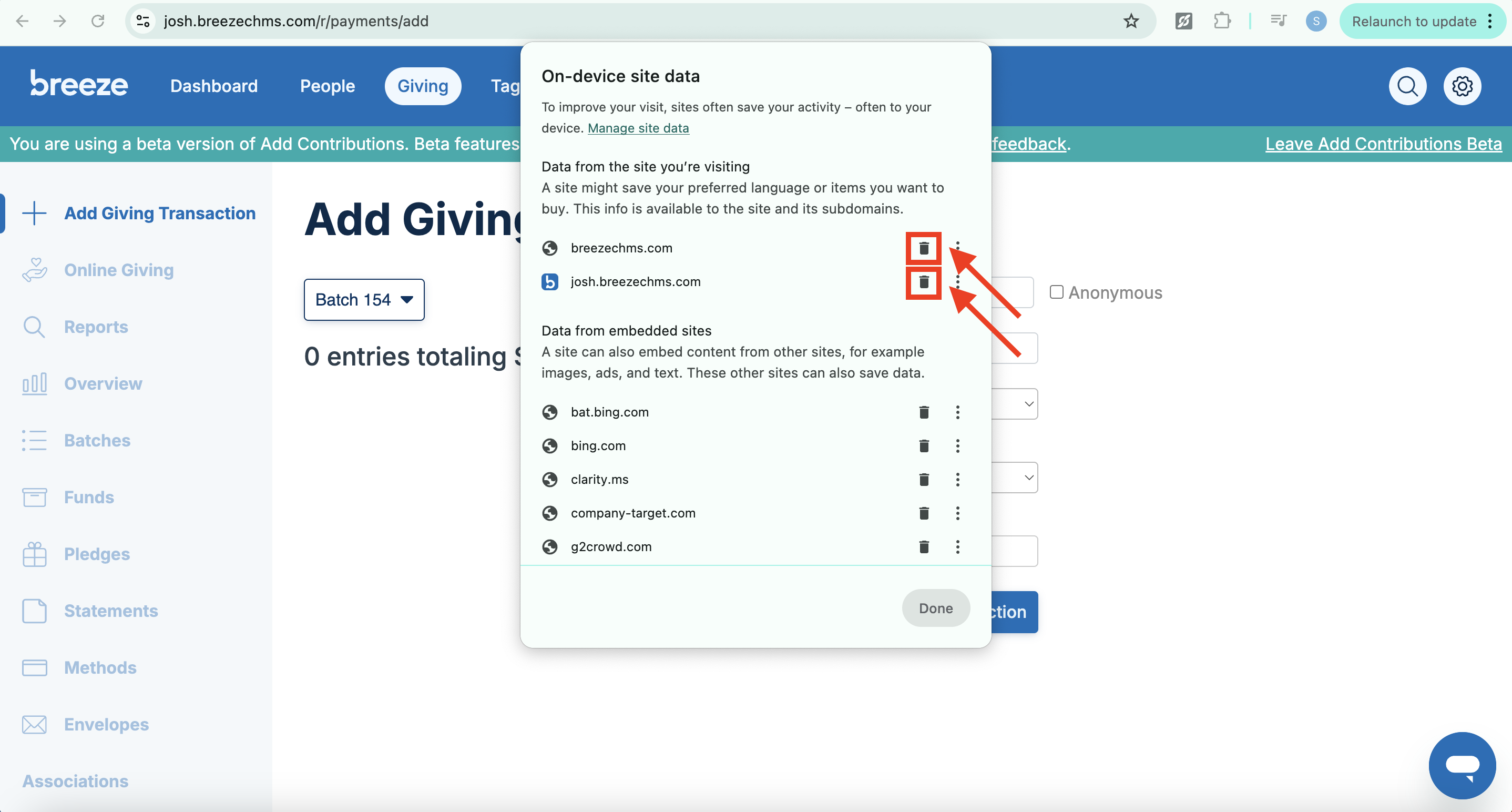Open Associations in sidebar
Viewport: 1512px width, 812px height.
(75, 781)
